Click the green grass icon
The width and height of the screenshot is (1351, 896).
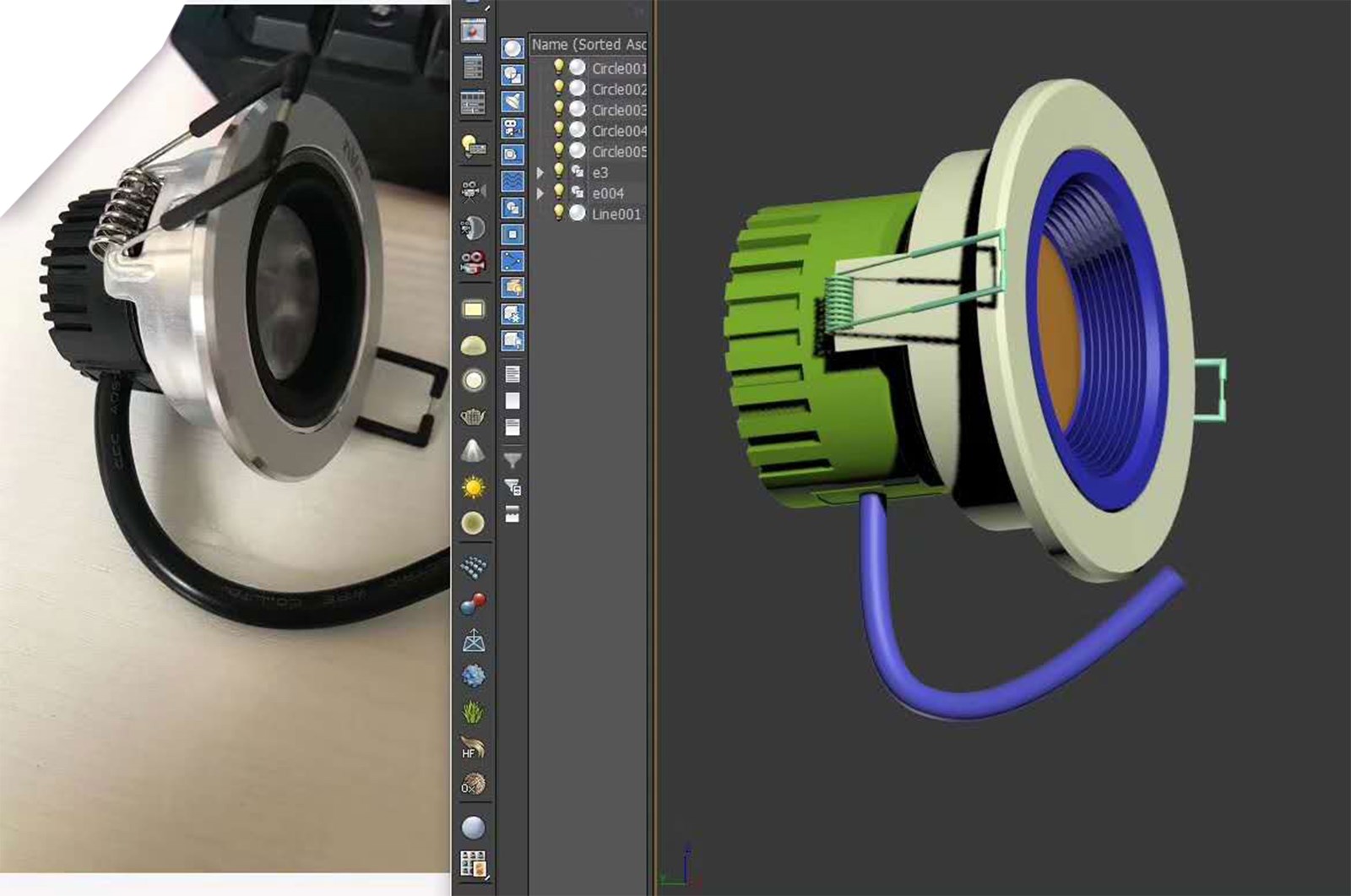pos(474,712)
